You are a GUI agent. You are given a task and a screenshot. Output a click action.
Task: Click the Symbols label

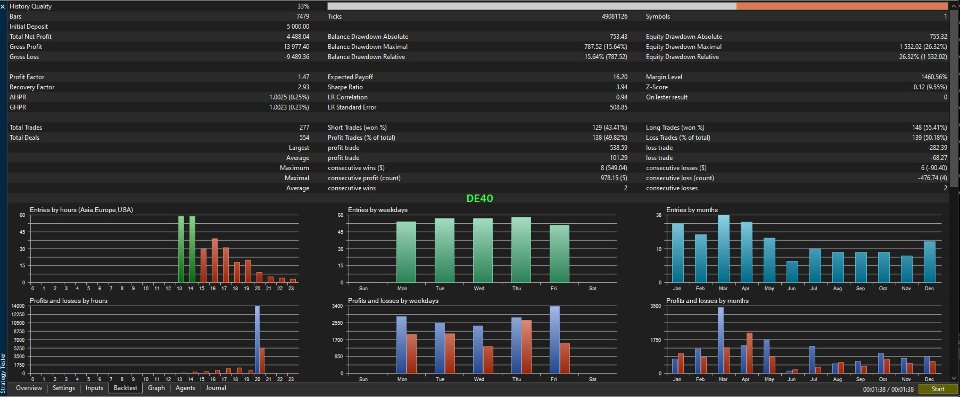pyautogui.click(x=658, y=17)
